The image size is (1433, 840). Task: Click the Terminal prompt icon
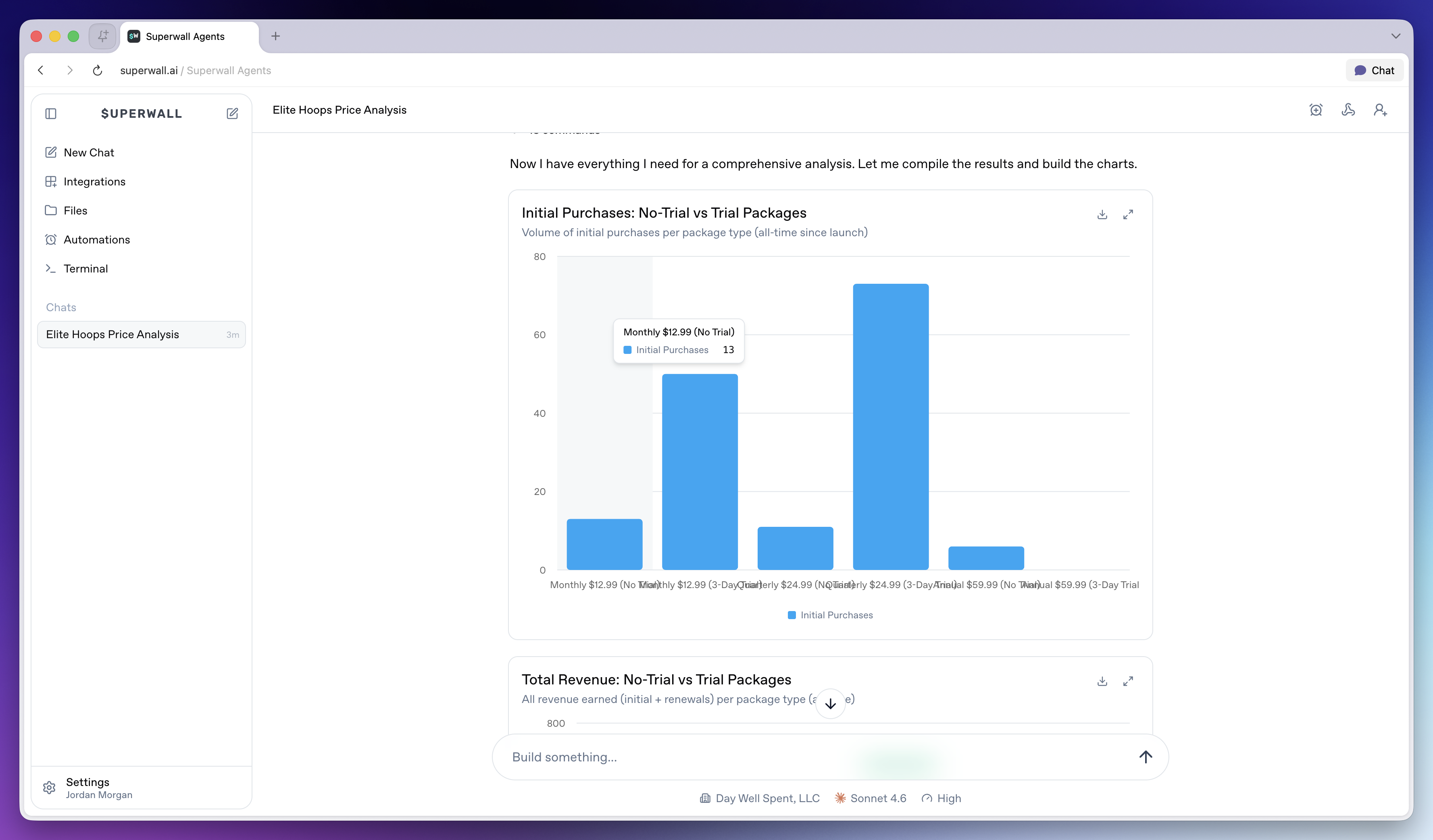tap(51, 268)
